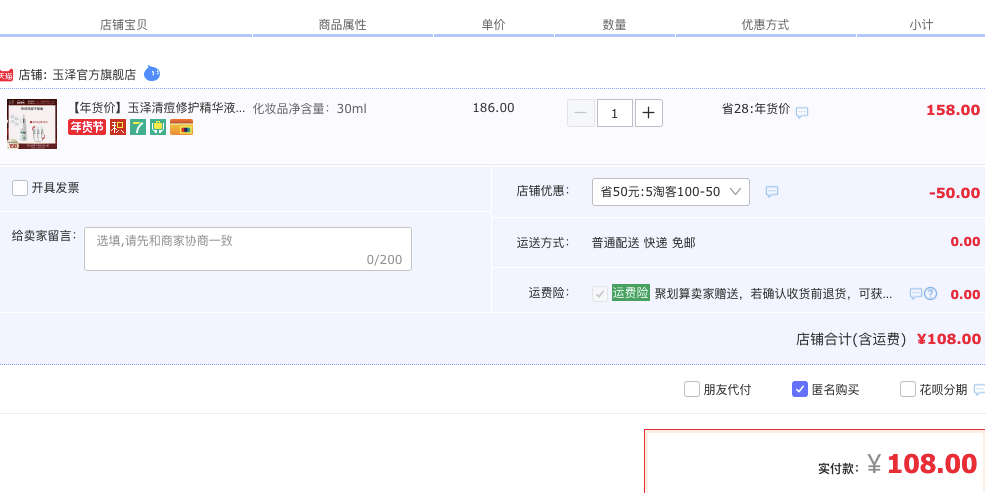Click the 给卖家留言 message text box

click(248, 249)
